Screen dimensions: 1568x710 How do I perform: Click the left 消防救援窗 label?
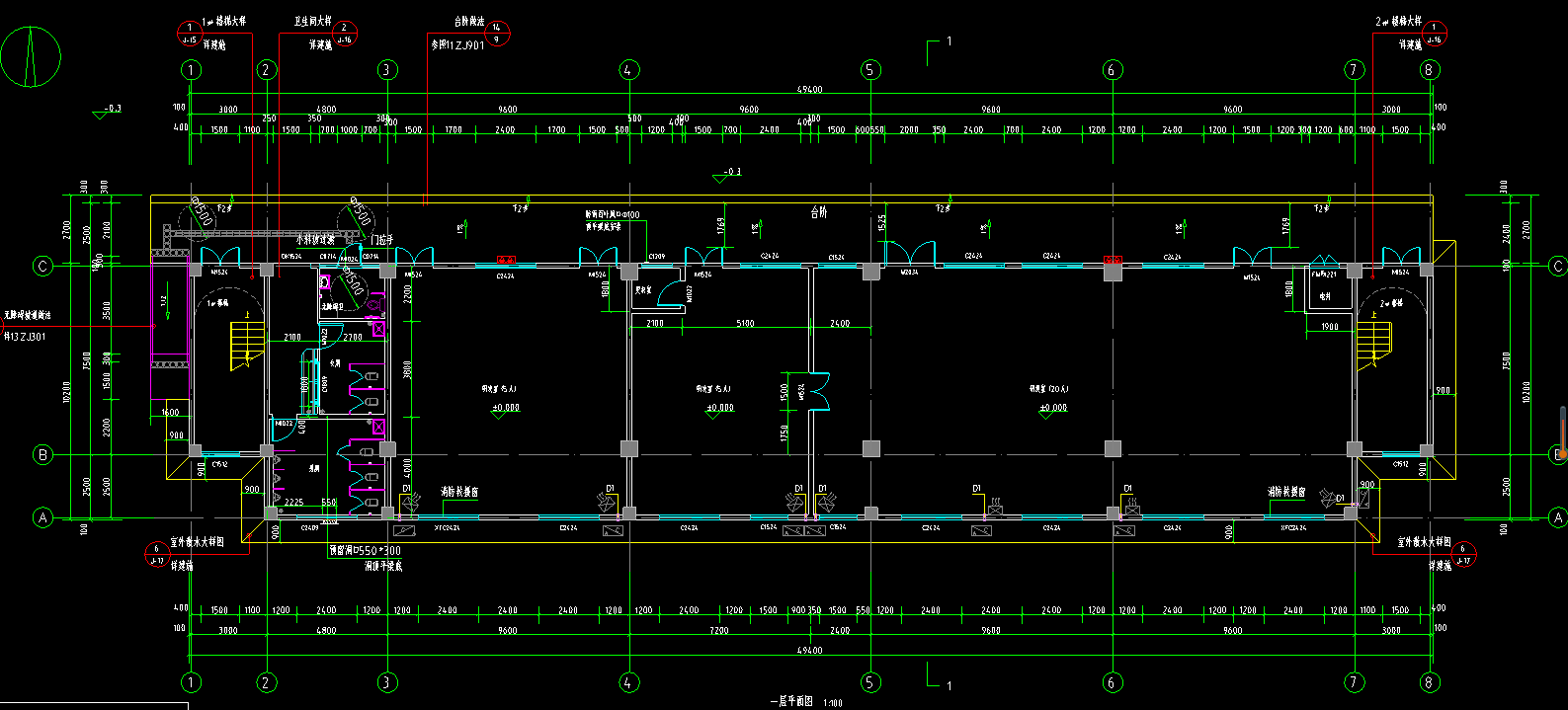point(459,492)
